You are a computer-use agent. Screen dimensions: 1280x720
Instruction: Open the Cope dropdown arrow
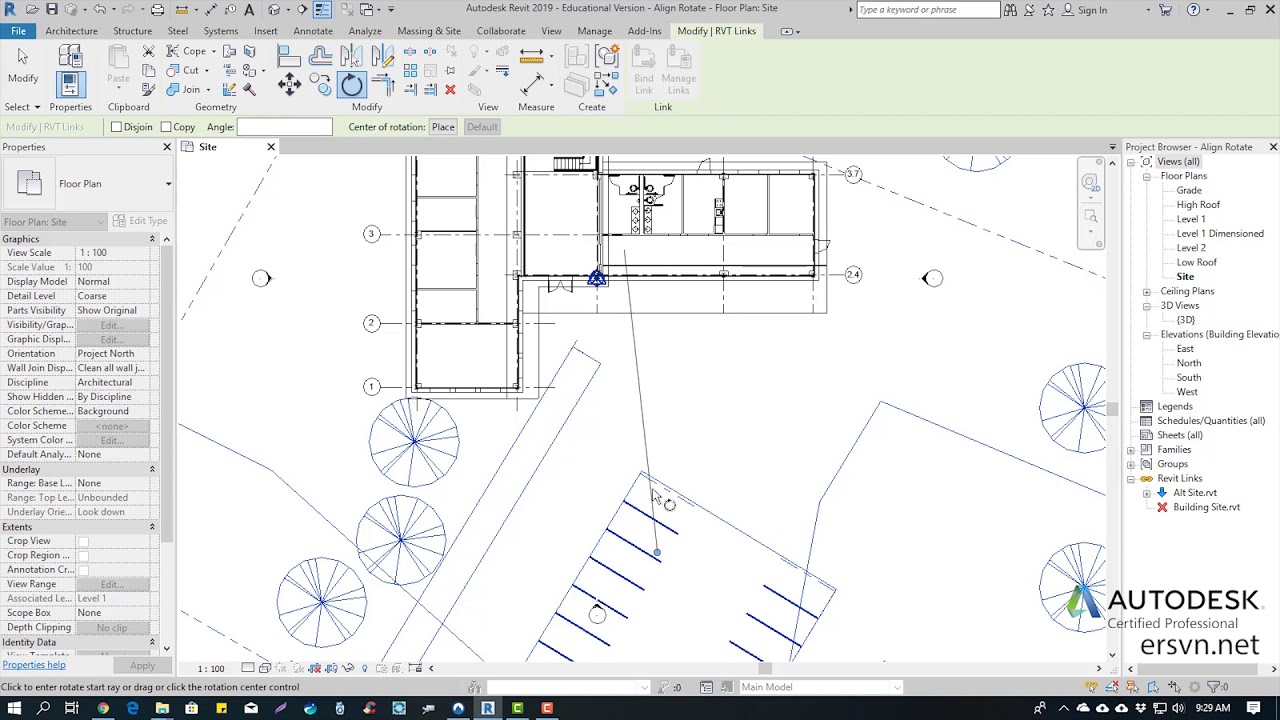click(214, 51)
